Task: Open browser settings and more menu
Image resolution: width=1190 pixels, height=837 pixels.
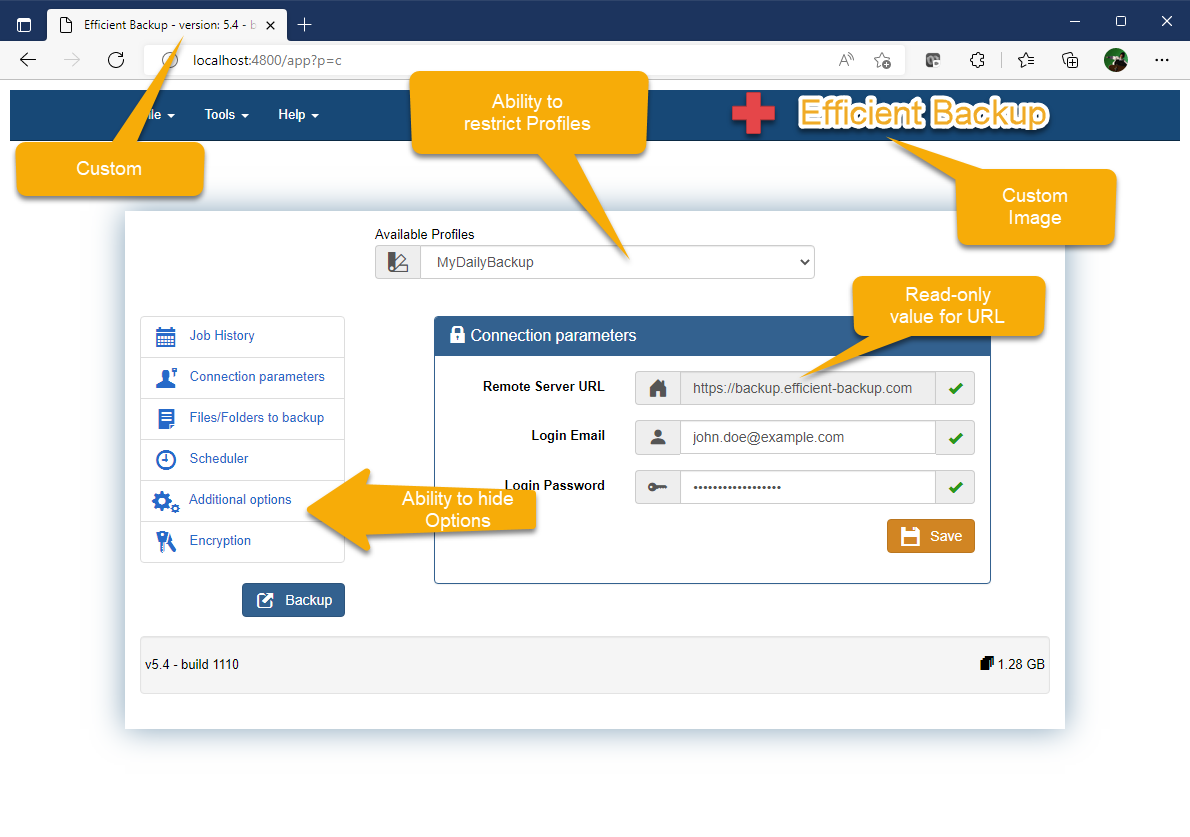Action: point(1162,60)
